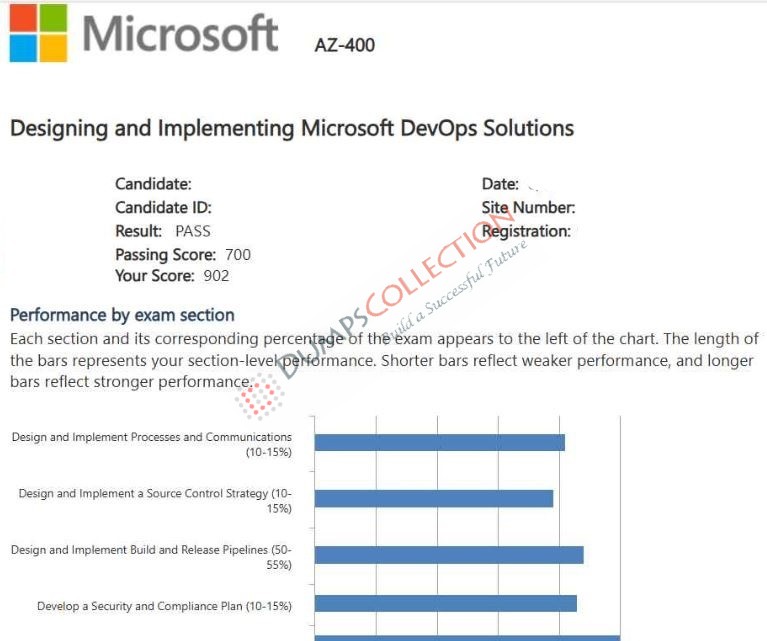This screenshot has height=641, width=767.
Task: Click the Build and Release Pipelines bar
Action: (x=449, y=555)
